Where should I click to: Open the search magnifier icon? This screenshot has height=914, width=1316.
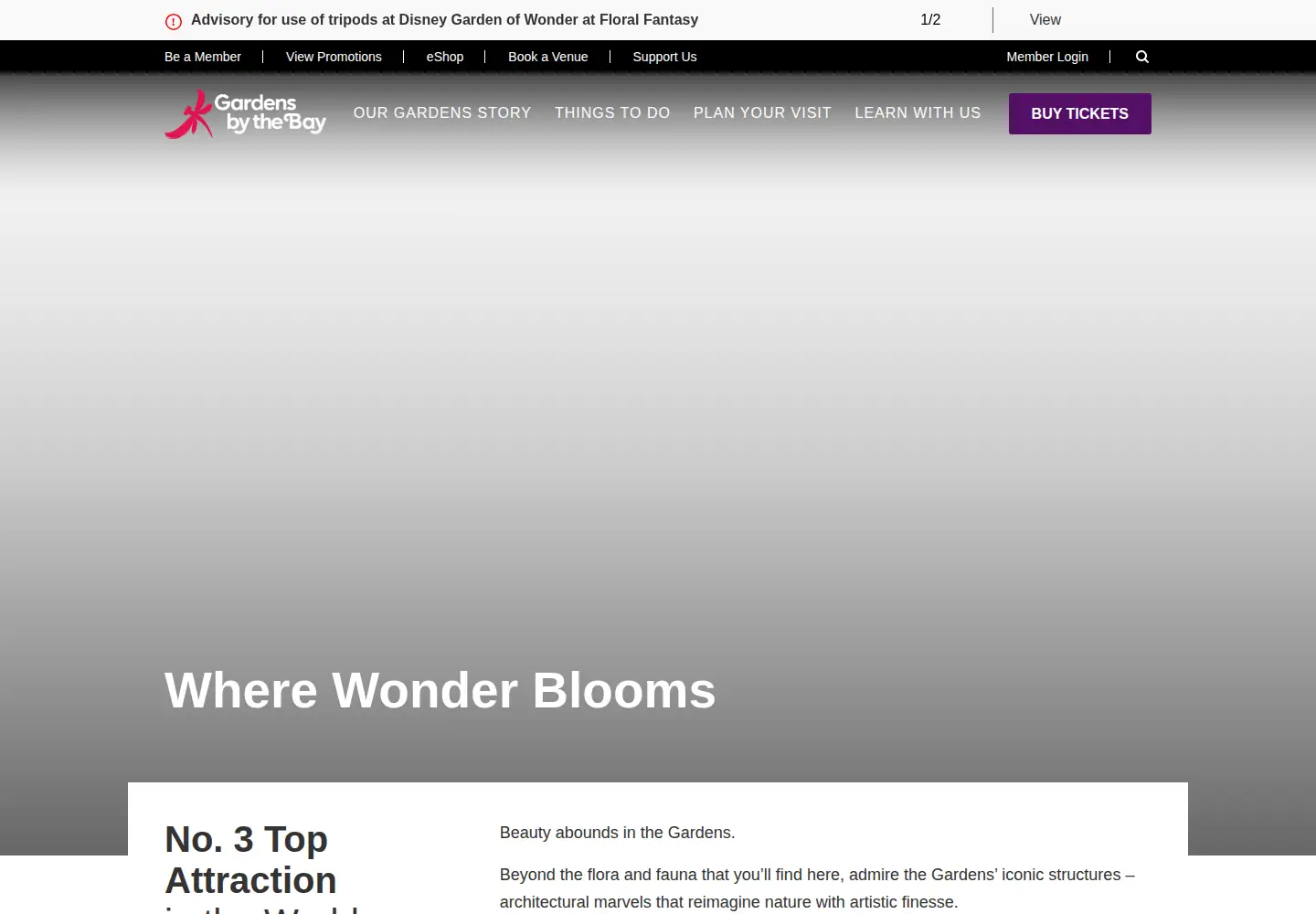[x=1142, y=57]
